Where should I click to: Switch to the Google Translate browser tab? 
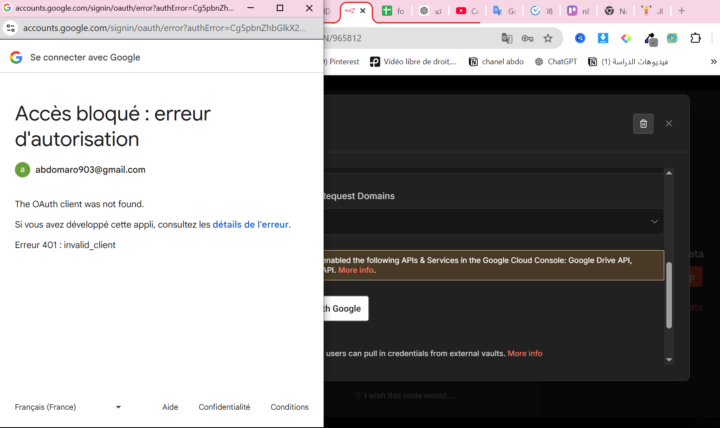[504, 11]
